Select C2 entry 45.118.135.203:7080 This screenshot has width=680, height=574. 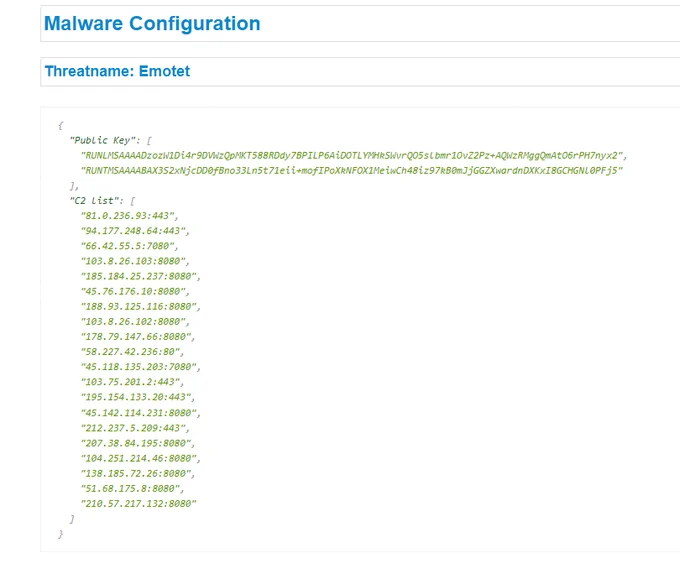click(138, 367)
